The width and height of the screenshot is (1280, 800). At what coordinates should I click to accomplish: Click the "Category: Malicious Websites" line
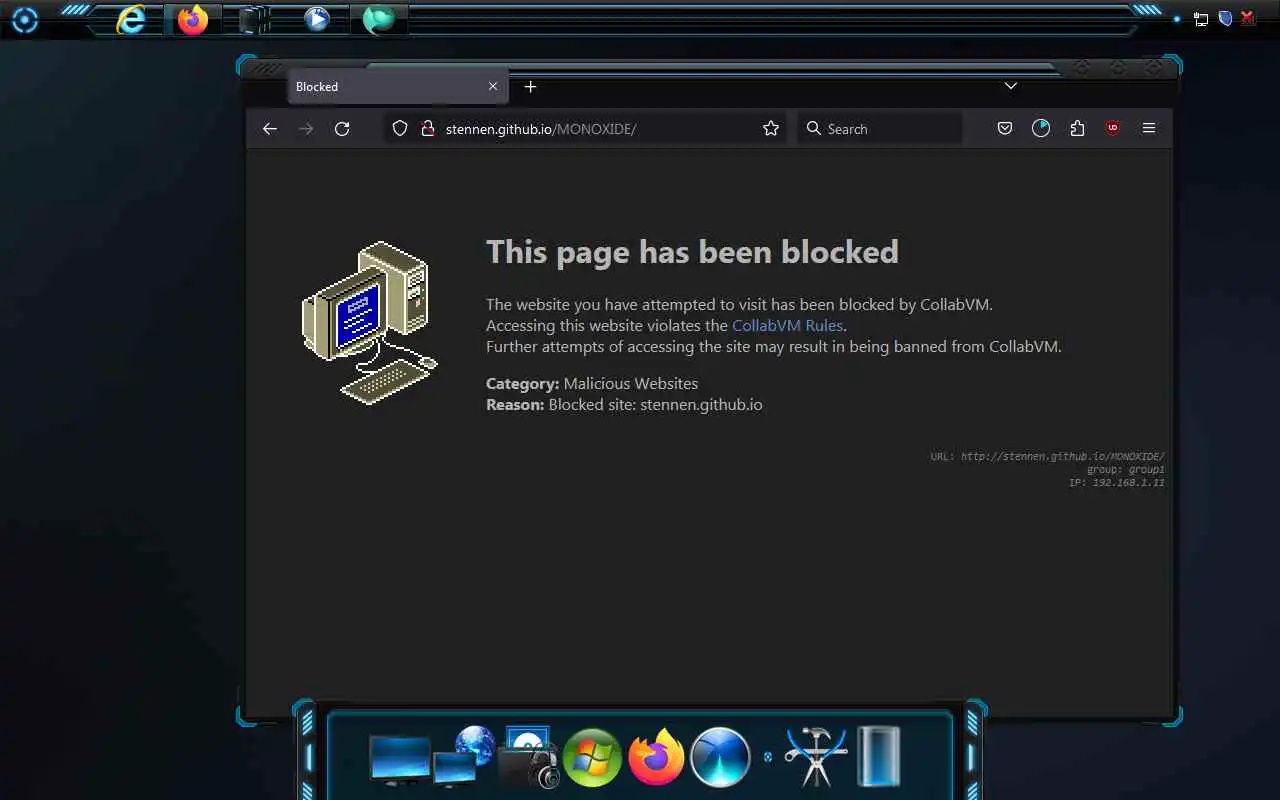coord(592,384)
